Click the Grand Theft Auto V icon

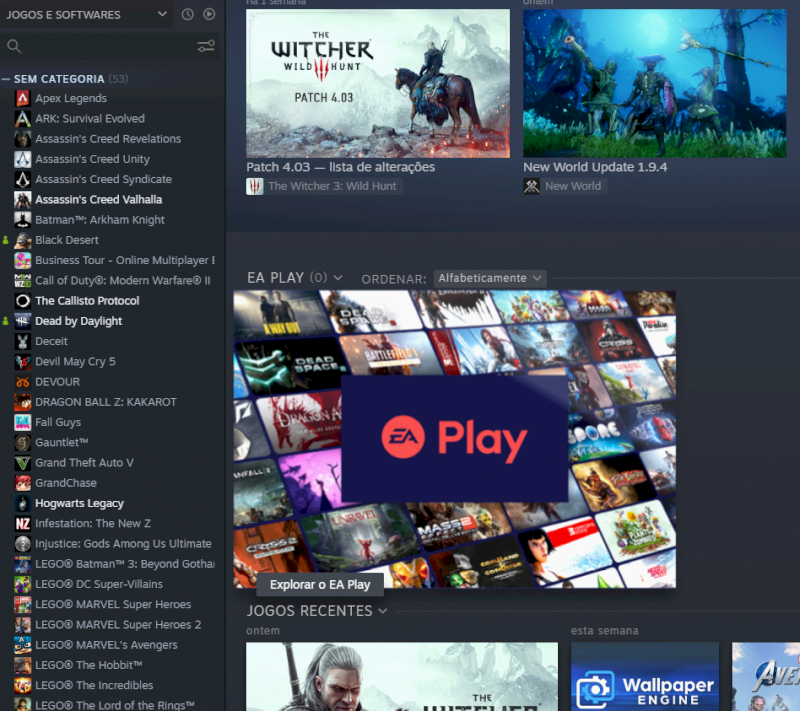coord(22,463)
